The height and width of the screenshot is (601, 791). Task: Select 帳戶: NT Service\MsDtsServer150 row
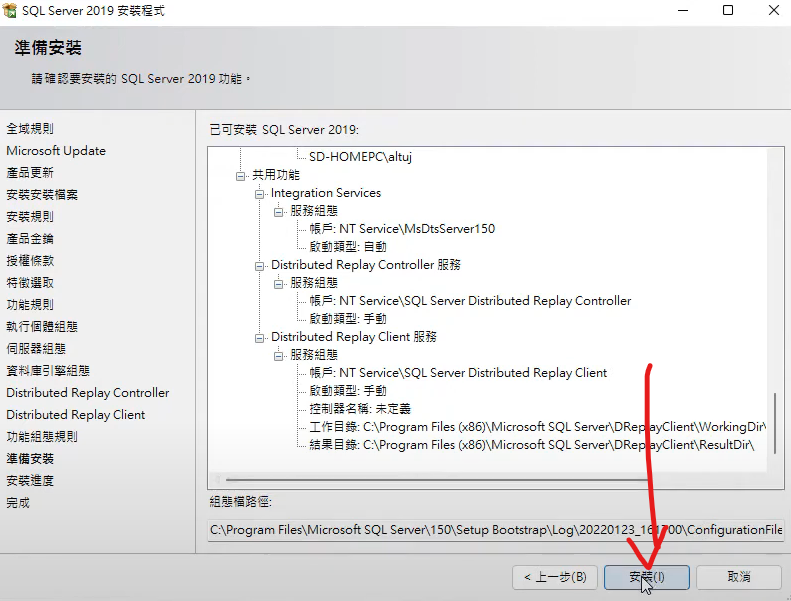402,229
